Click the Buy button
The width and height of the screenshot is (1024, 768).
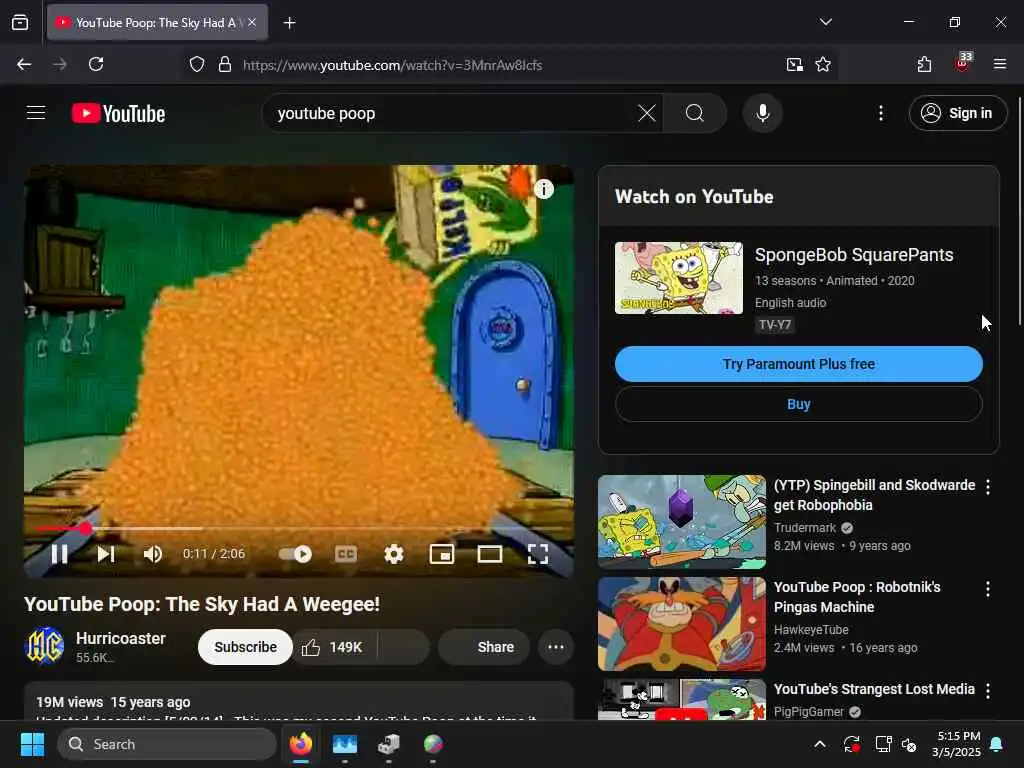(x=798, y=404)
